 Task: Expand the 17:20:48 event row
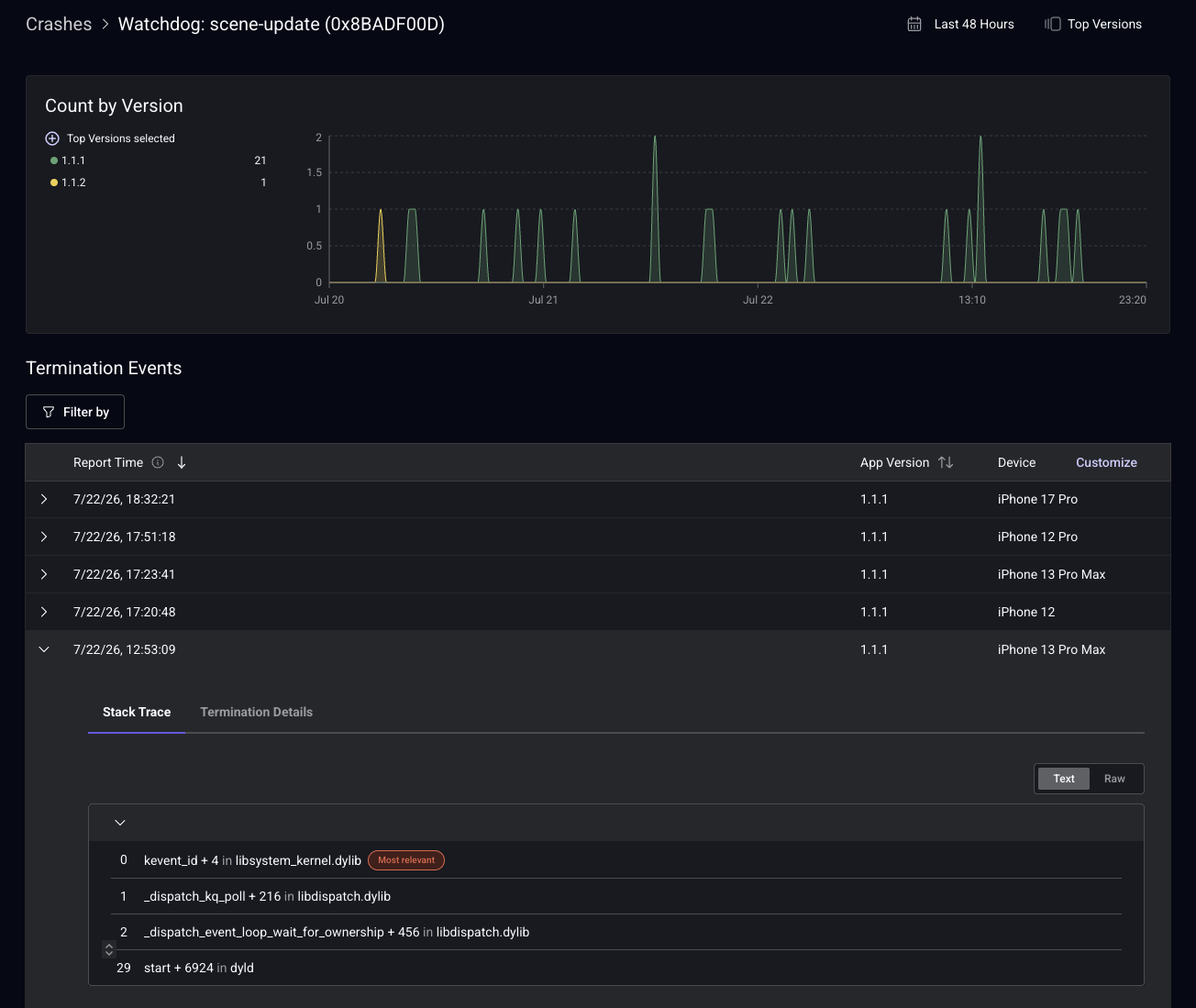[x=44, y=612]
